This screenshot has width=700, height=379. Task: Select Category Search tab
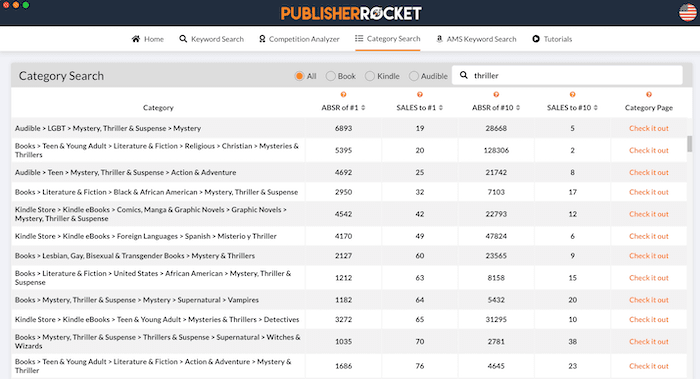click(x=388, y=39)
